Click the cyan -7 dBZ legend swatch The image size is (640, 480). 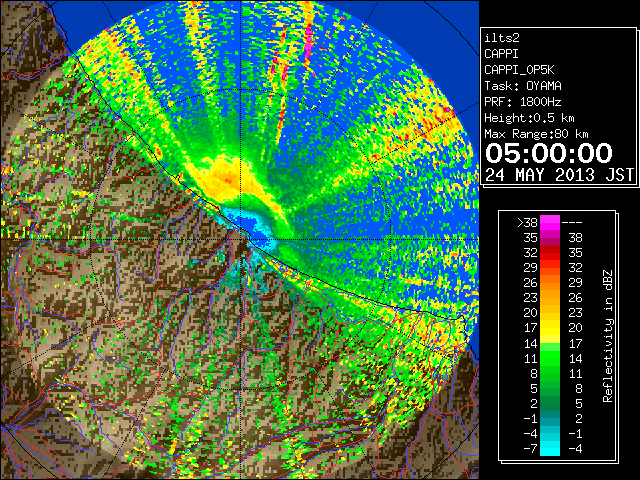pyautogui.click(x=550, y=448)
